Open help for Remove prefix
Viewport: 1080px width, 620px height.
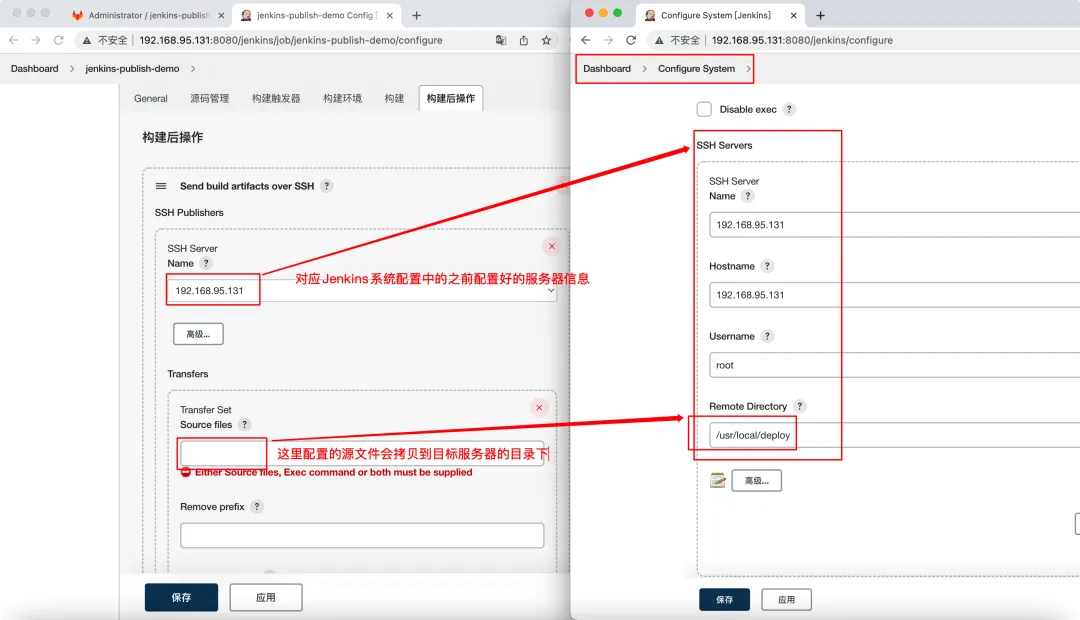(257, 506)
